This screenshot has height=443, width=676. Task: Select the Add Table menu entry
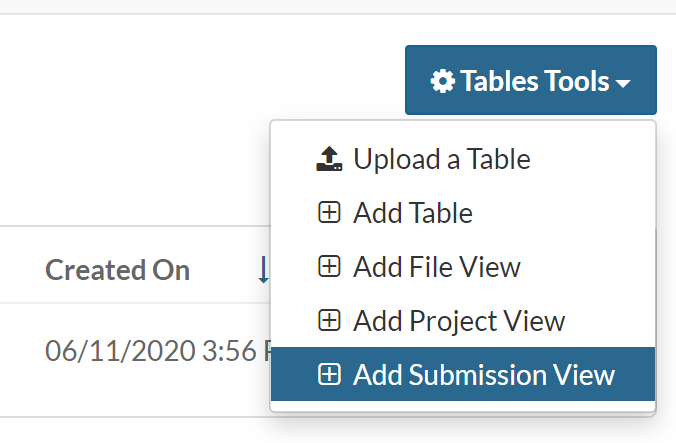(x=412, y=213)
